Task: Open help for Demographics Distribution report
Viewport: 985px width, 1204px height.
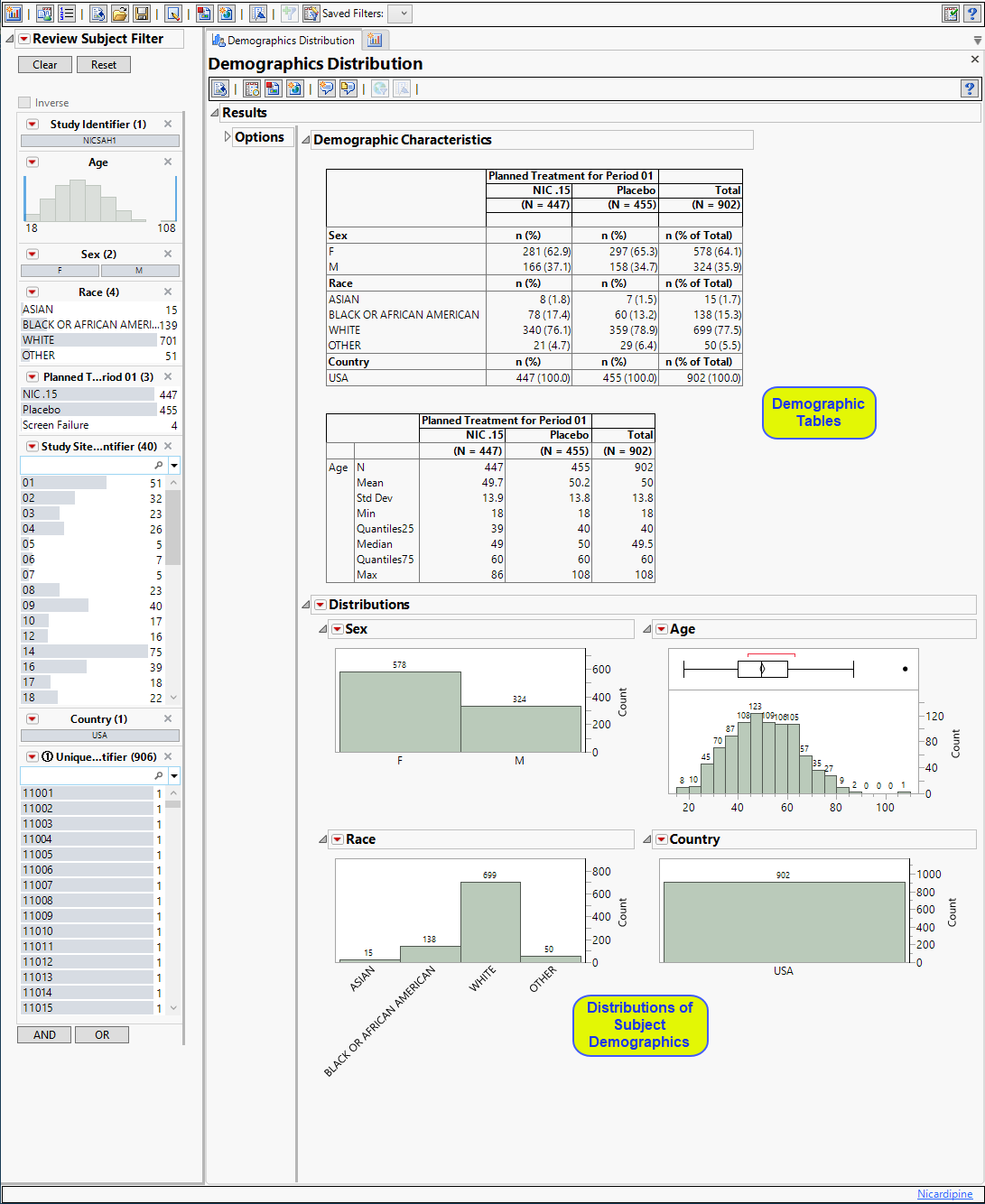Action: (x=970, y=88)
